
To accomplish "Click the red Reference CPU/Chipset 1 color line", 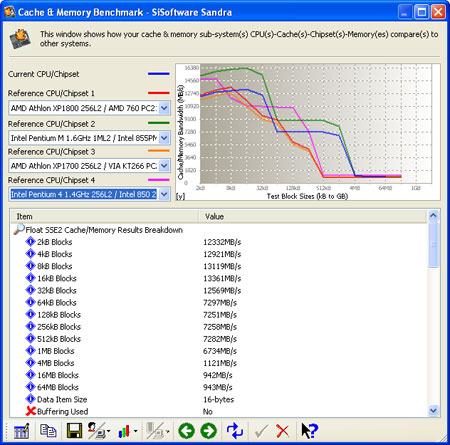I will click(x=159, y=93).
